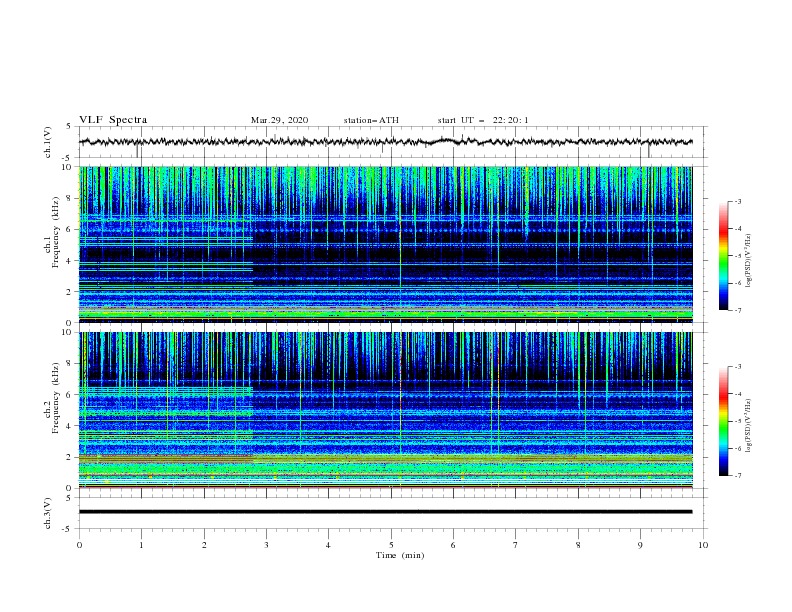Click the "ch.3(V)" axis label
The image size is (792, 612).
[x=48, y=513]
